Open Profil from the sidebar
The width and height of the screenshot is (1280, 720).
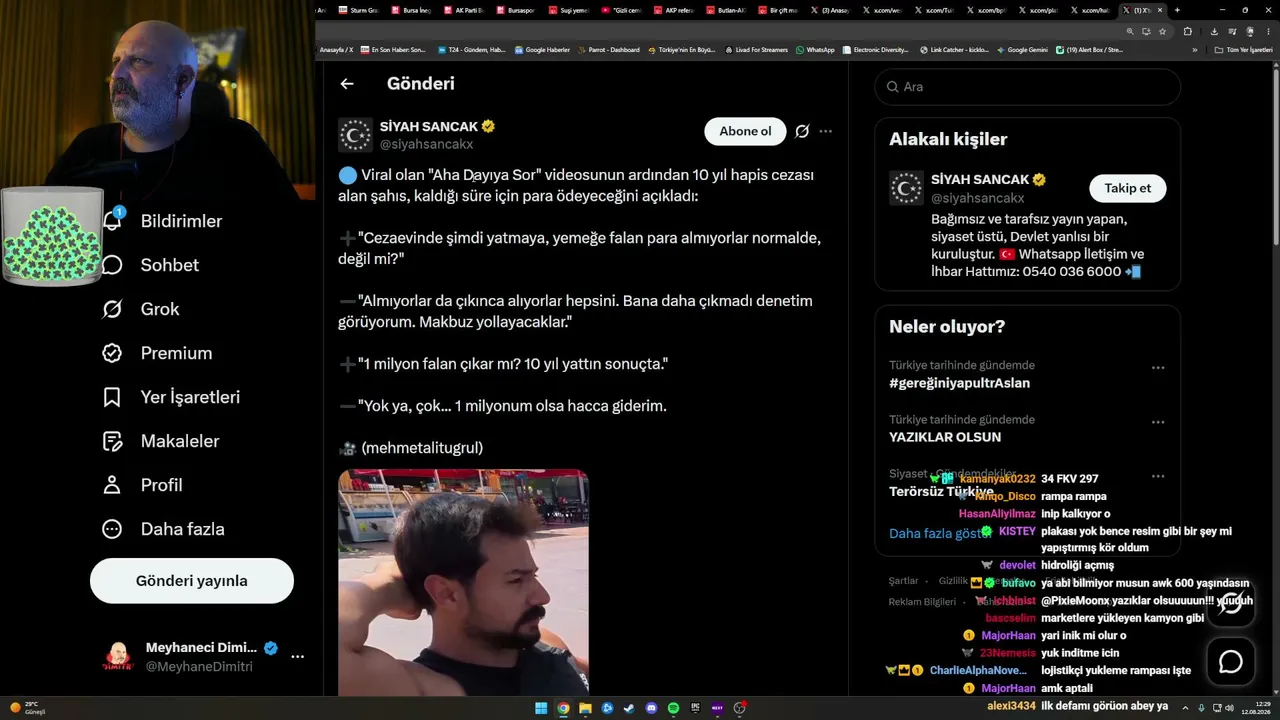coord(142,485)
